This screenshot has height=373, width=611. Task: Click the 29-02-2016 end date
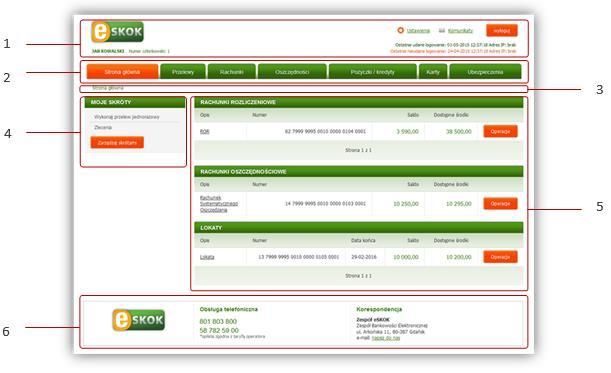pos(364,257)
